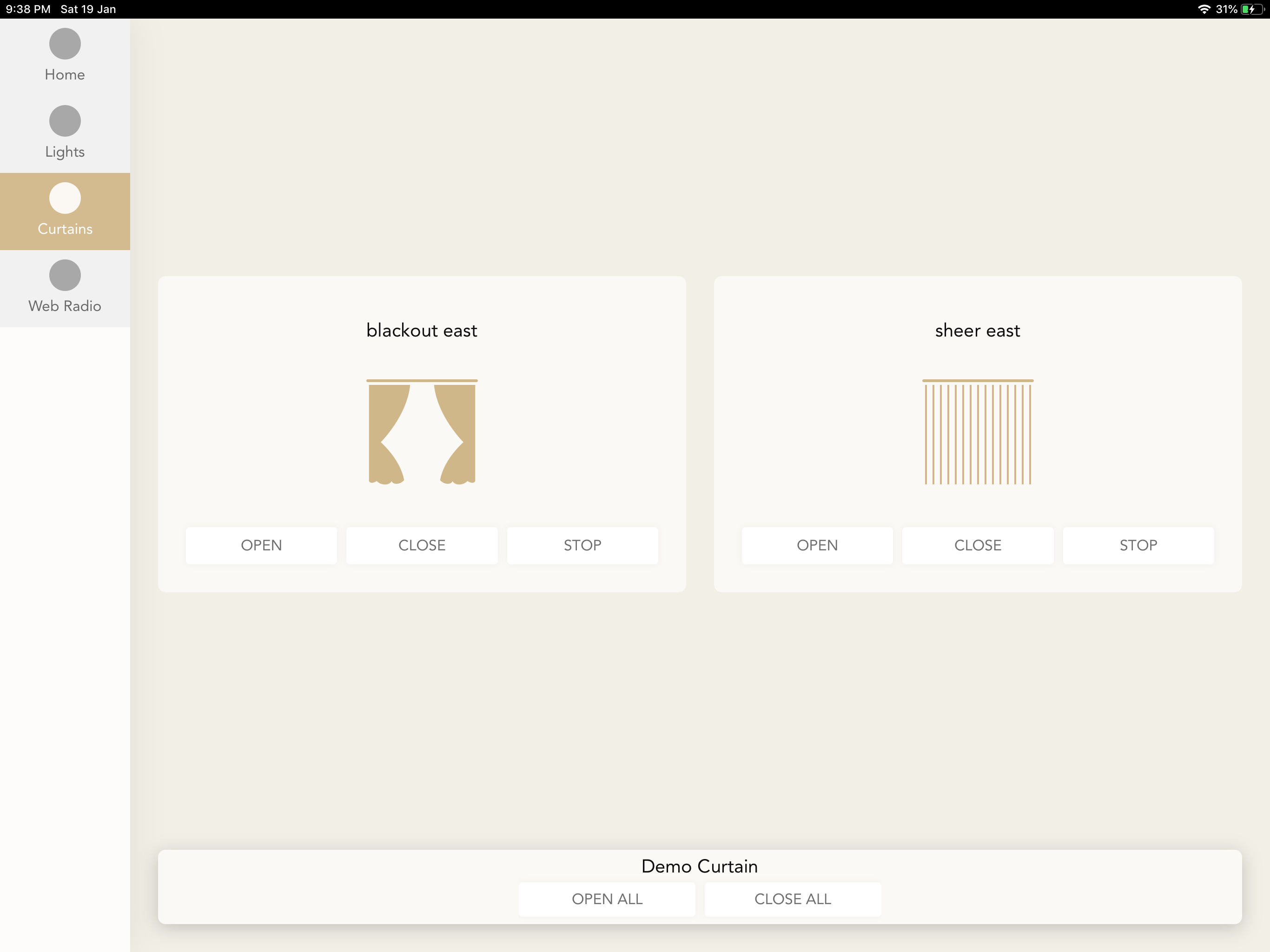Image resolution: width=1270 pixels, height=952 pixels.
Task: Tap the Curtains circle icon
Action: click(x=65, y=198)
